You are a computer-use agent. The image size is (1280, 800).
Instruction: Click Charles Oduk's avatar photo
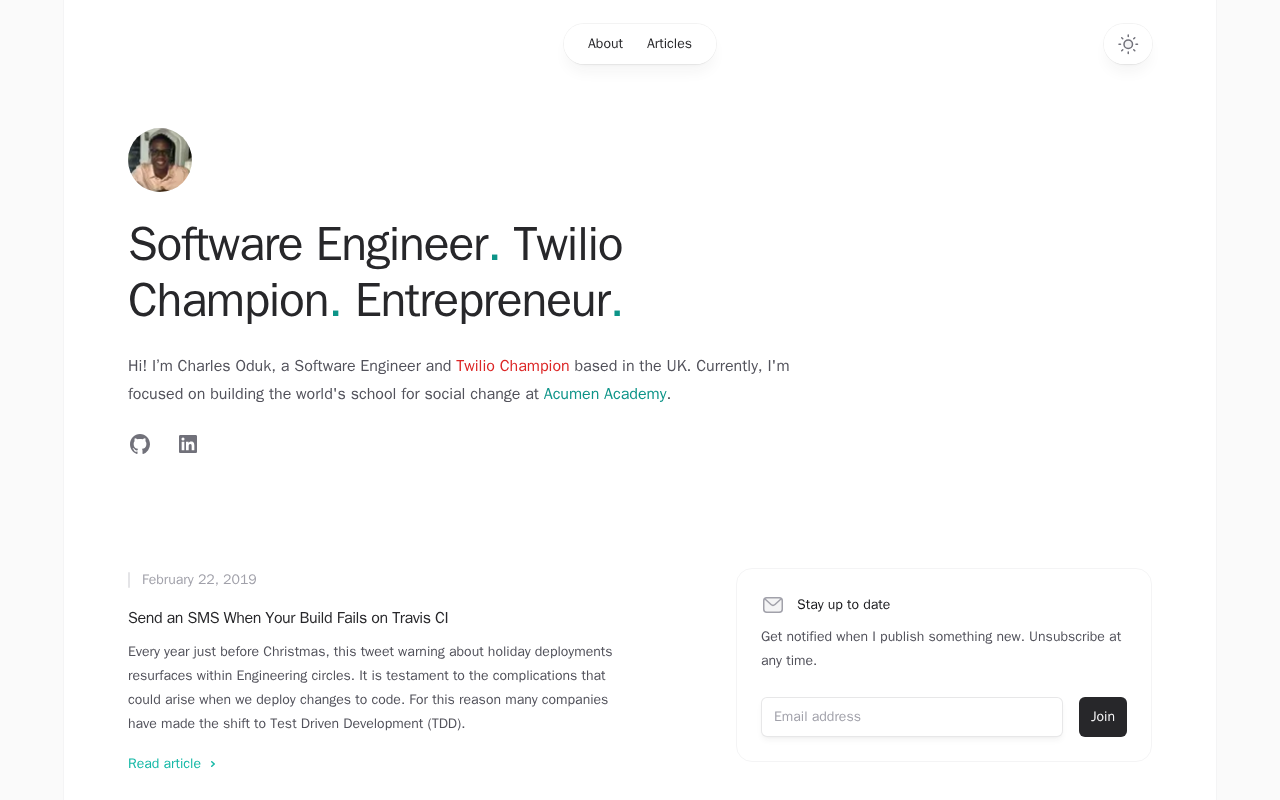(x=160, y=160)
